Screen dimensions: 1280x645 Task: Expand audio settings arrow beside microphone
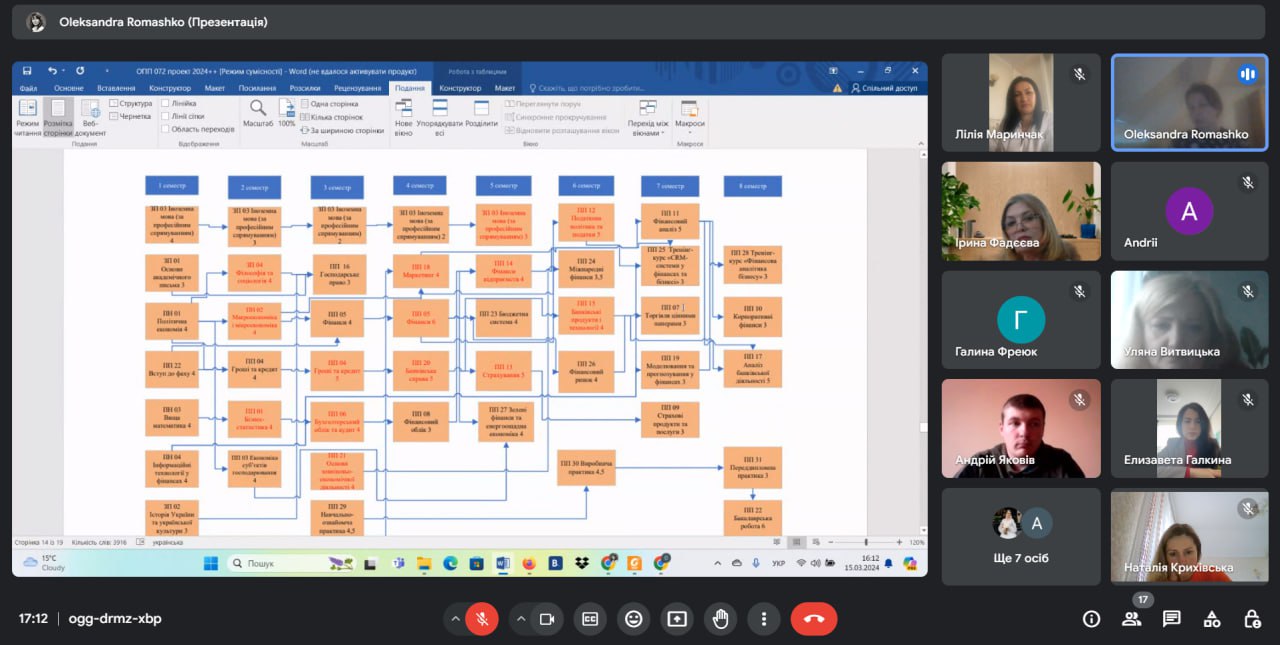coord(456,619)
